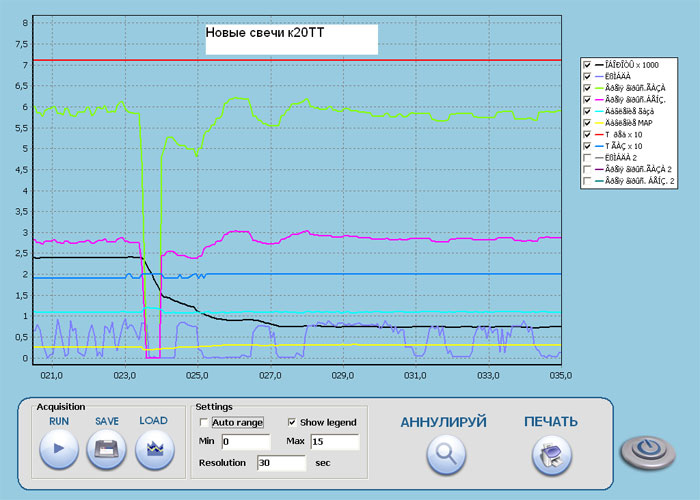700x500 pixels.
Task: Click the printer button under ПЕЧАТЬ
Action: point(552,454)
